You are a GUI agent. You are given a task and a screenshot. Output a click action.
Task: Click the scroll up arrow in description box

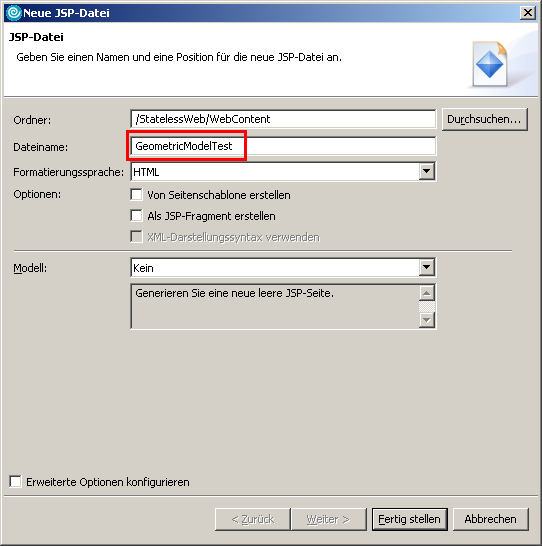427,293
